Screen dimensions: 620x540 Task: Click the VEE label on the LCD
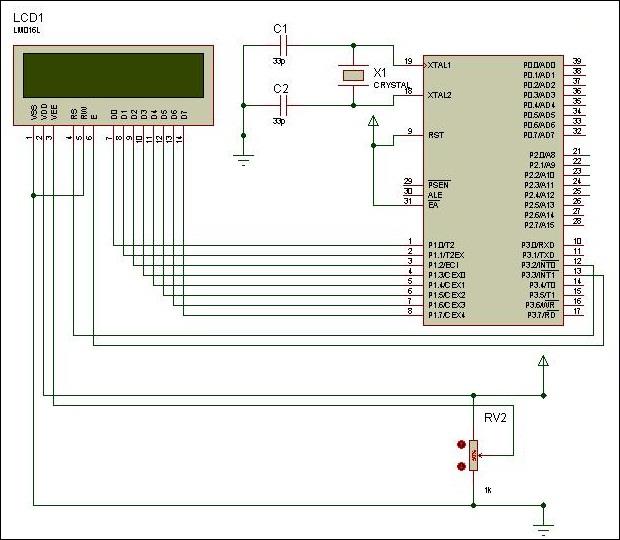tap(54, 112)
